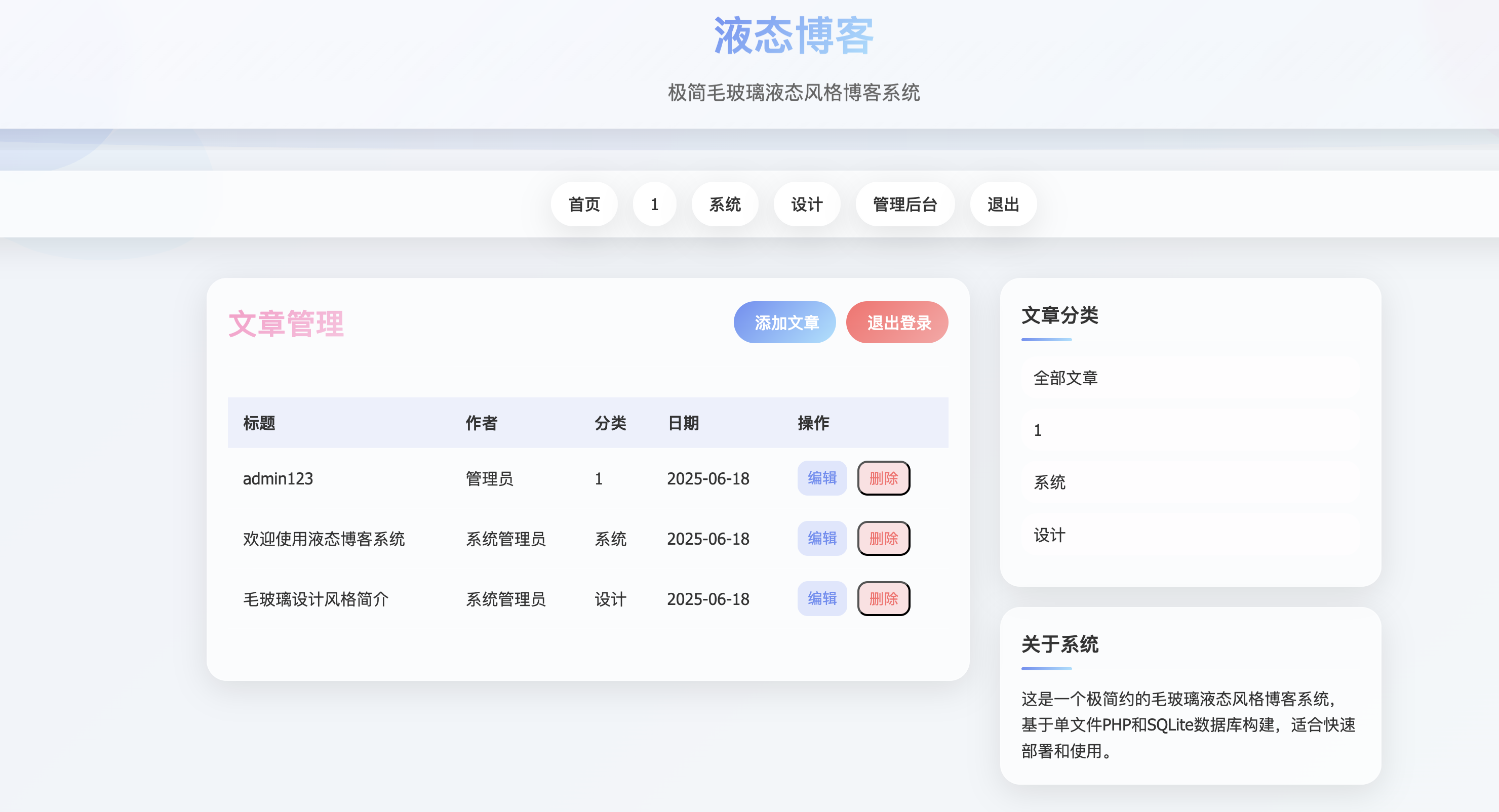Edit the 毛玻璃设计风格简介 article
Image resolution: width=1499 pixels, height=812 pixels.
click(x=821, y=598)
